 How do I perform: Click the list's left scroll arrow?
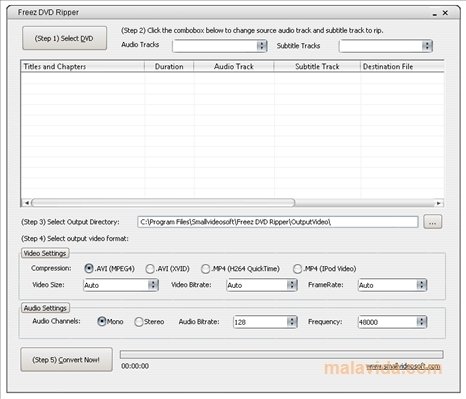tap(26, 203)
